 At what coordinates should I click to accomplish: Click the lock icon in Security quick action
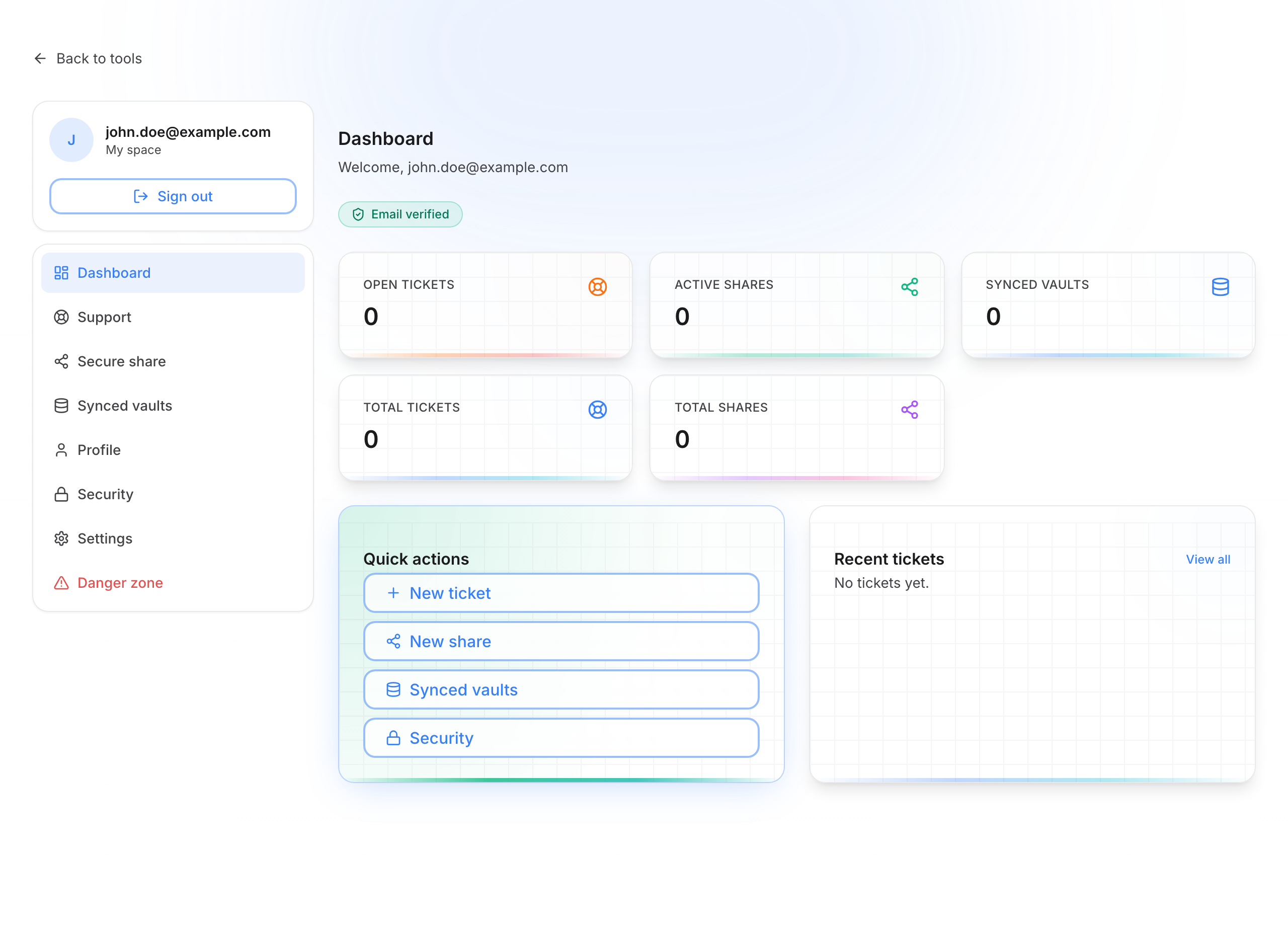coord(393,738)
